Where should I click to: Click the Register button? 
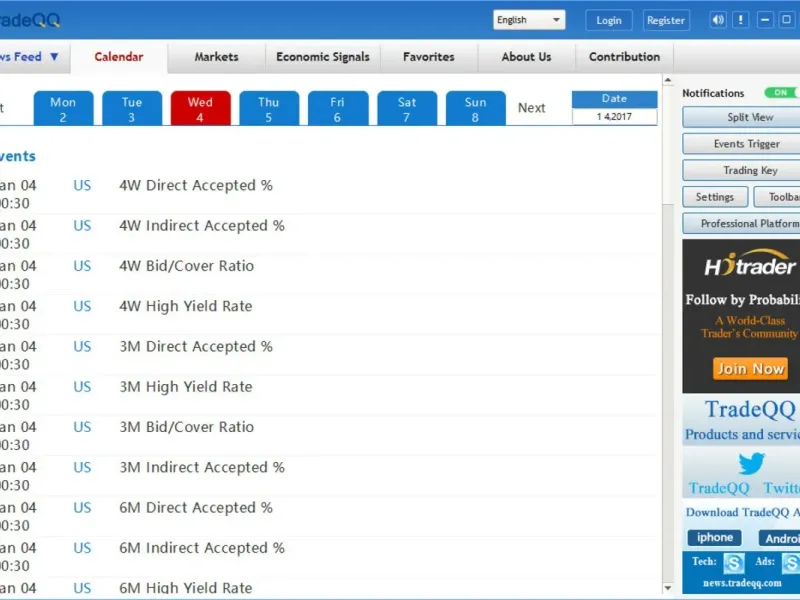(x=666, y=20)
